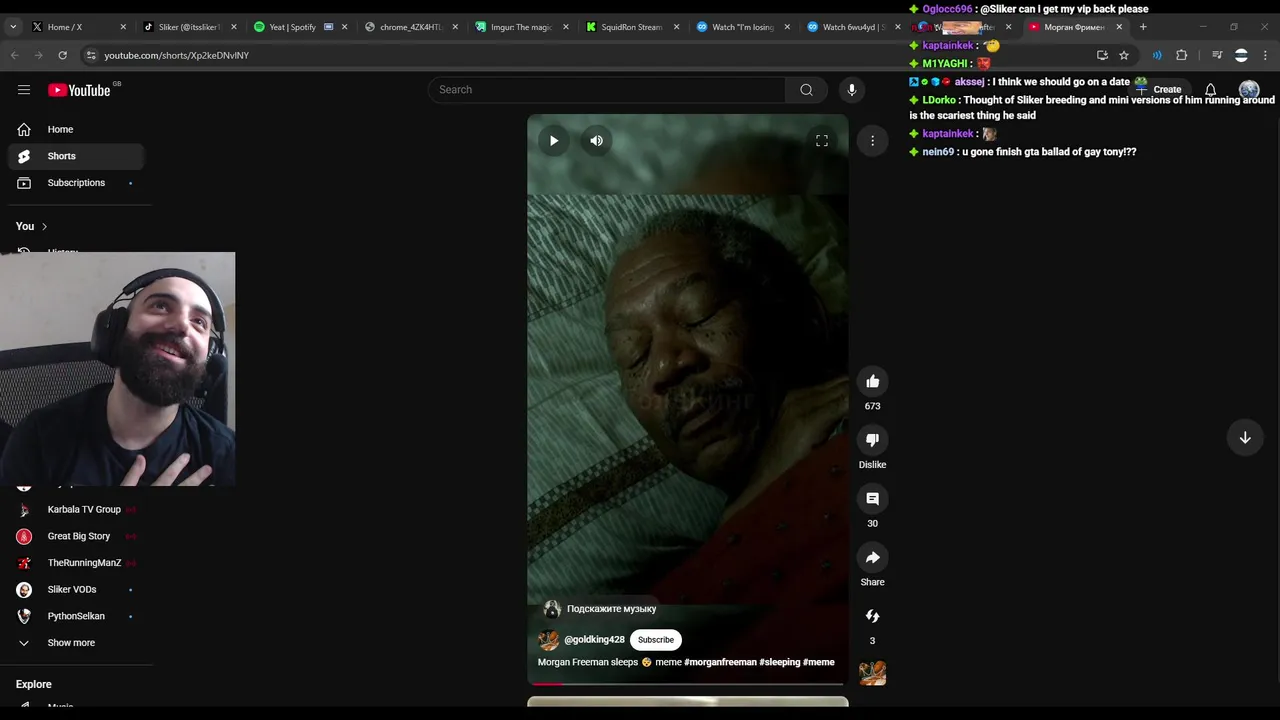The height and width of the screenshot is (720, 1280).
Task: Switch to the Yeat | Spotify tab
Action: (x=299, y=27)
